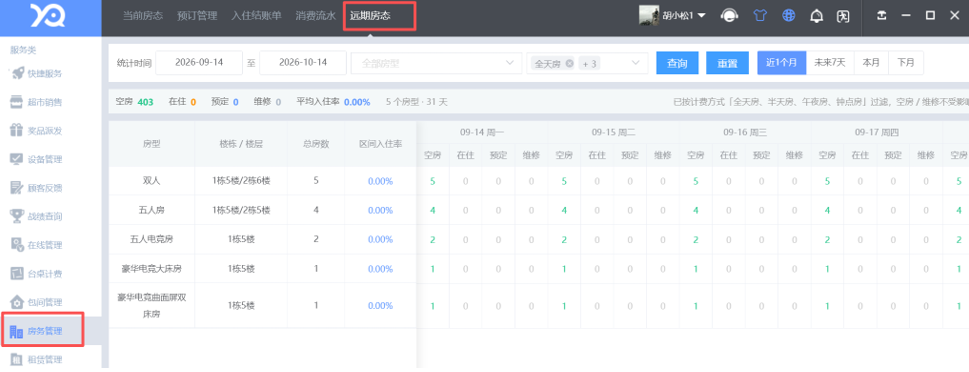969x372 pixels.
Task: Select the 近1个月 range option
Action: pyautogui.click(x=782, y=62)
